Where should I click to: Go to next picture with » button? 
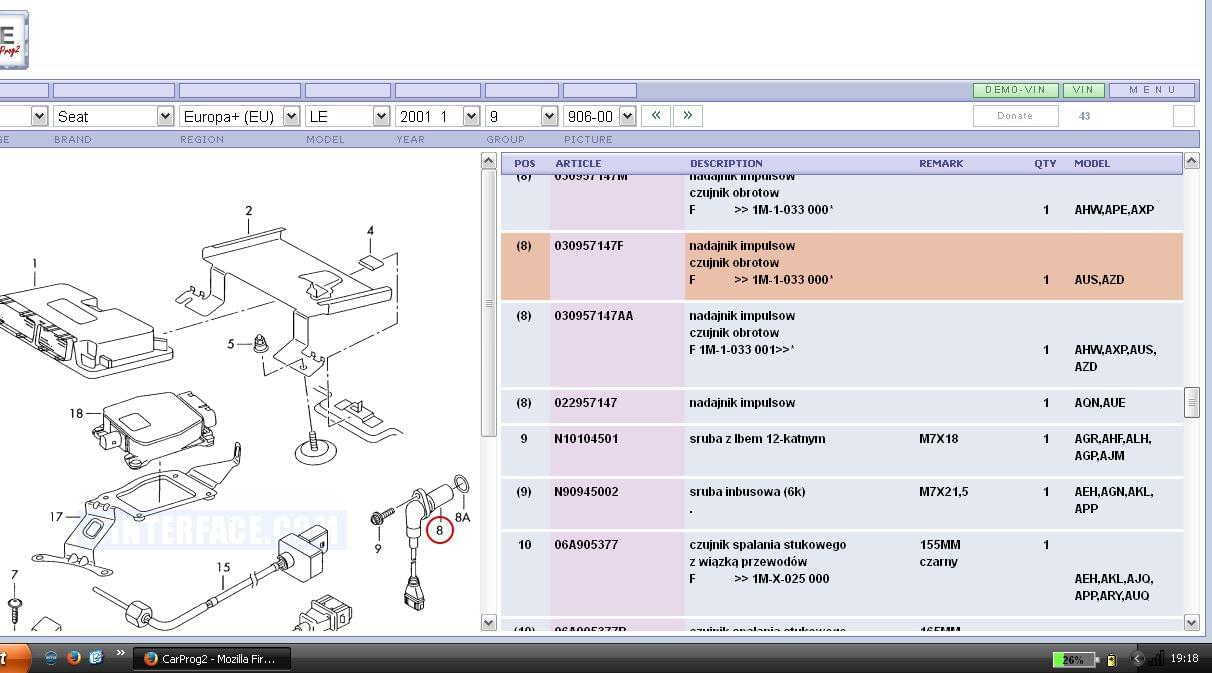688,116
